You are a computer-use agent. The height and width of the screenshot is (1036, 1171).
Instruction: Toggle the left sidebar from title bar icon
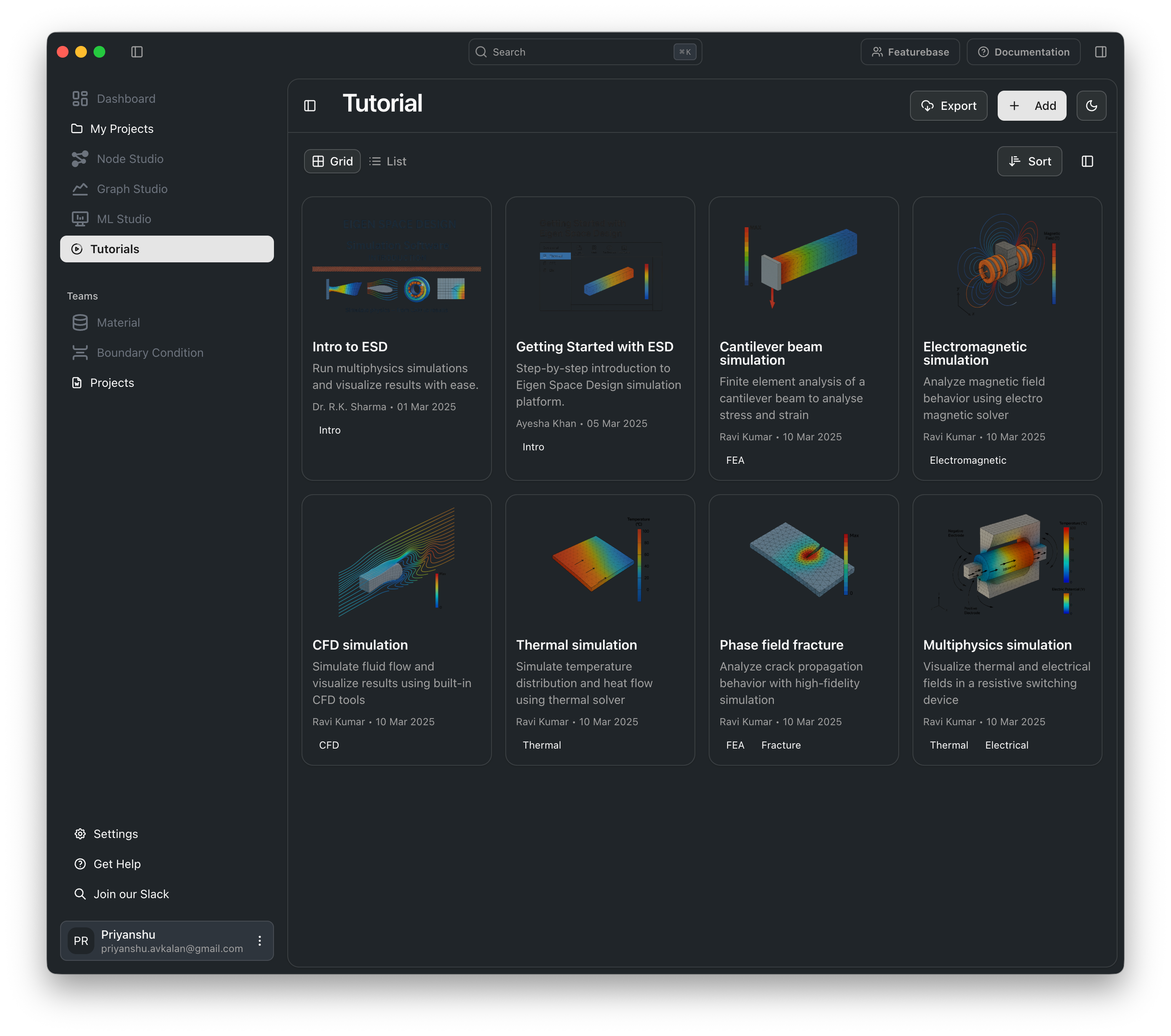point(137,52)
